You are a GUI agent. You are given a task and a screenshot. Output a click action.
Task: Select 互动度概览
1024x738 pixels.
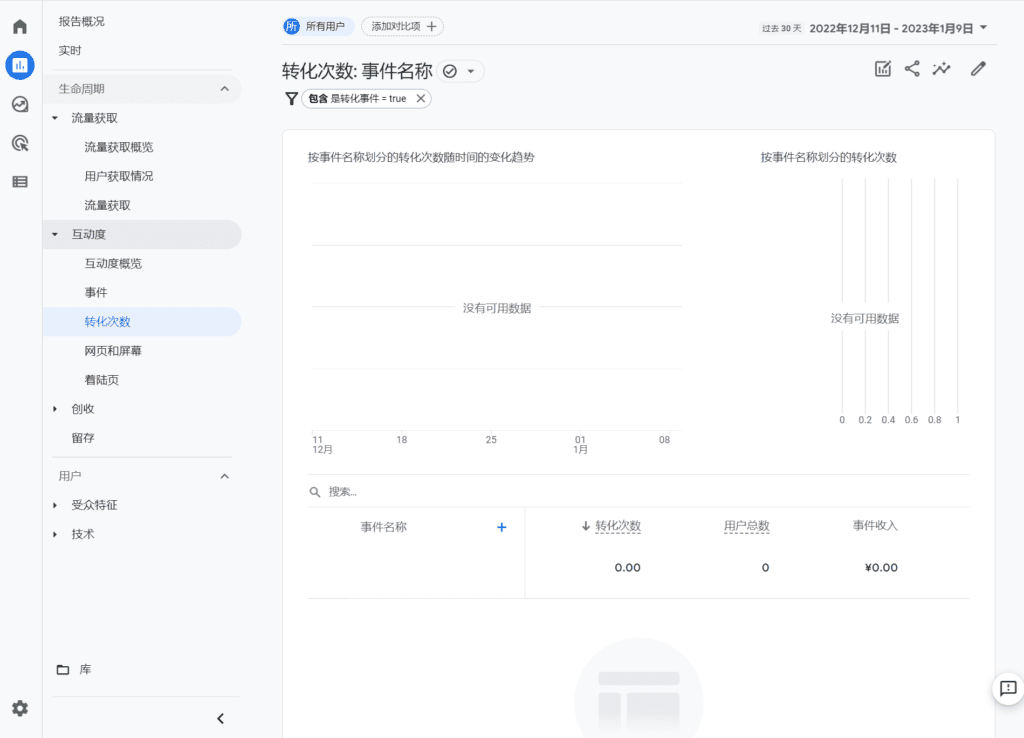click(x=113, y=263)
